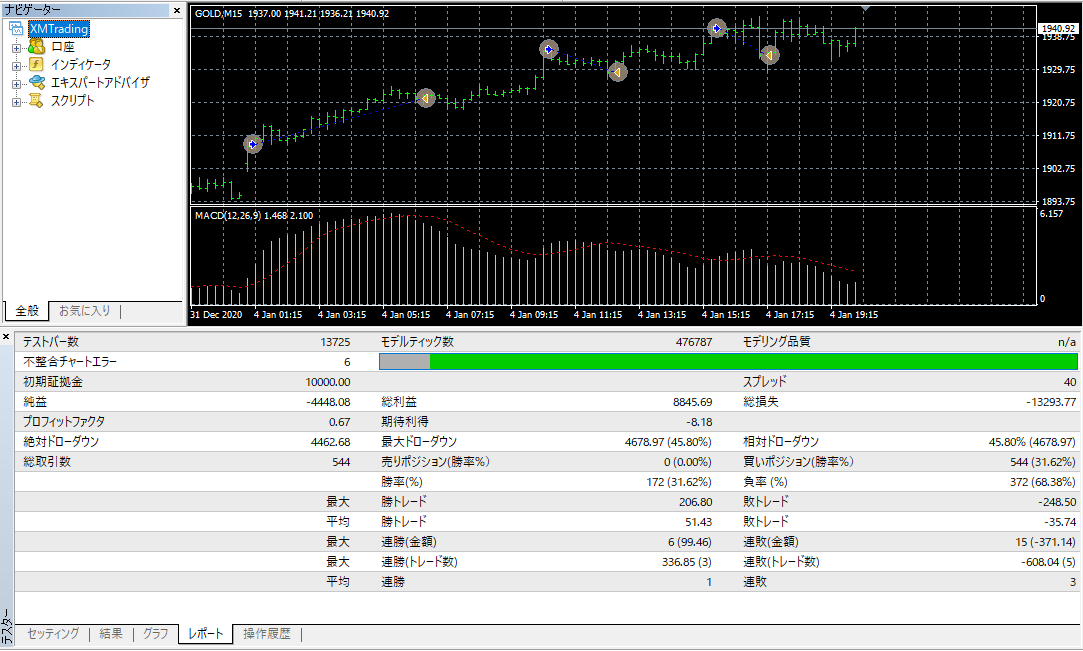The width and height of the screenshot is (1083, 651).
Task: Open the レポート tab in tester
Action: click(x=206, y=634)
